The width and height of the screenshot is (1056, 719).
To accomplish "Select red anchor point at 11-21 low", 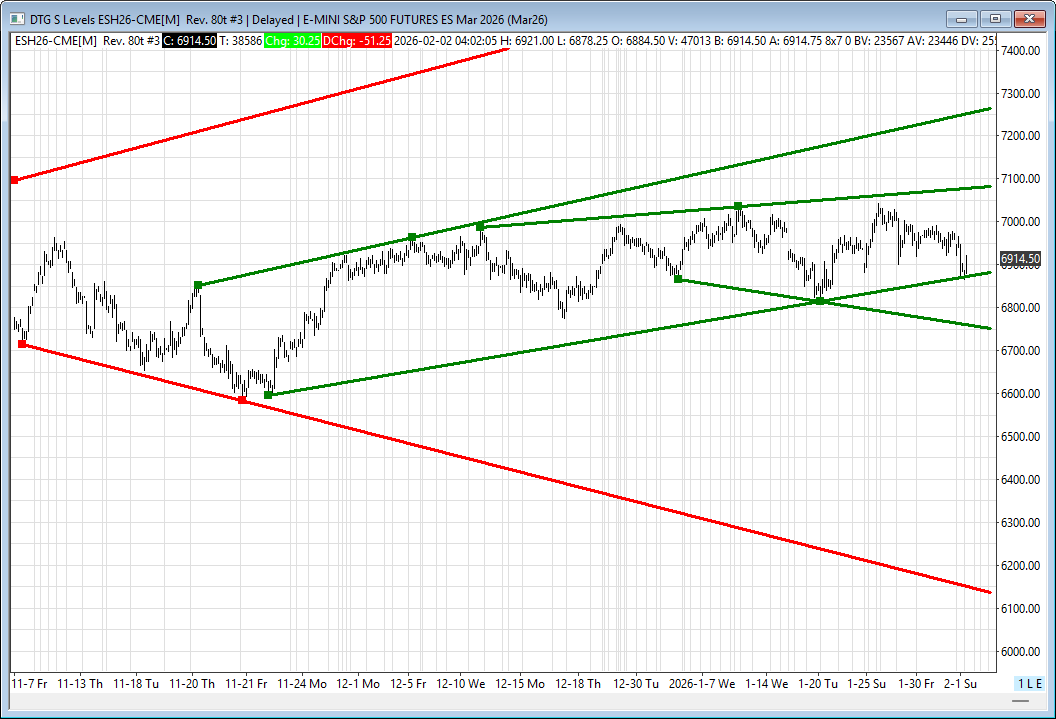I will pos(242,400).
